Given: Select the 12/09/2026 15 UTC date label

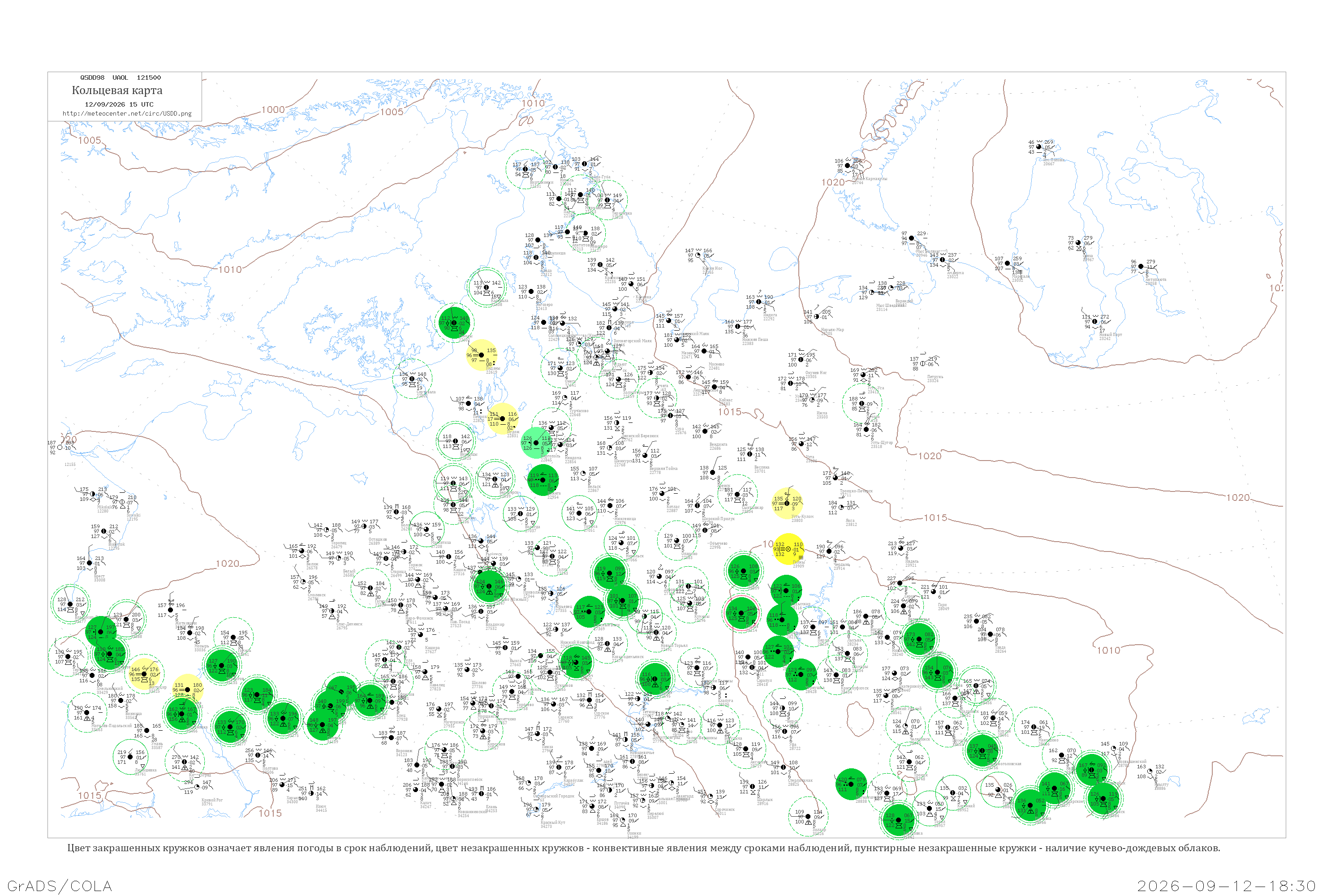Looking at the screenshot, I should (119, 104).
